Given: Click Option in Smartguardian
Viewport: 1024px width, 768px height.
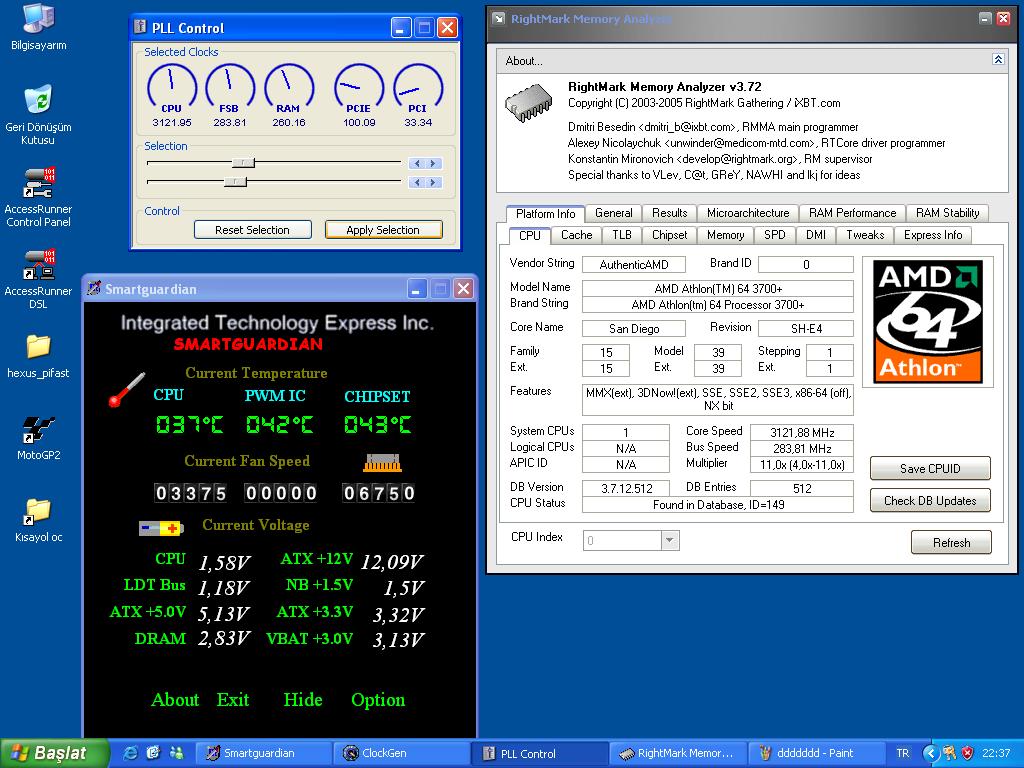Looking at the screenshot, I should coord(378,700).
